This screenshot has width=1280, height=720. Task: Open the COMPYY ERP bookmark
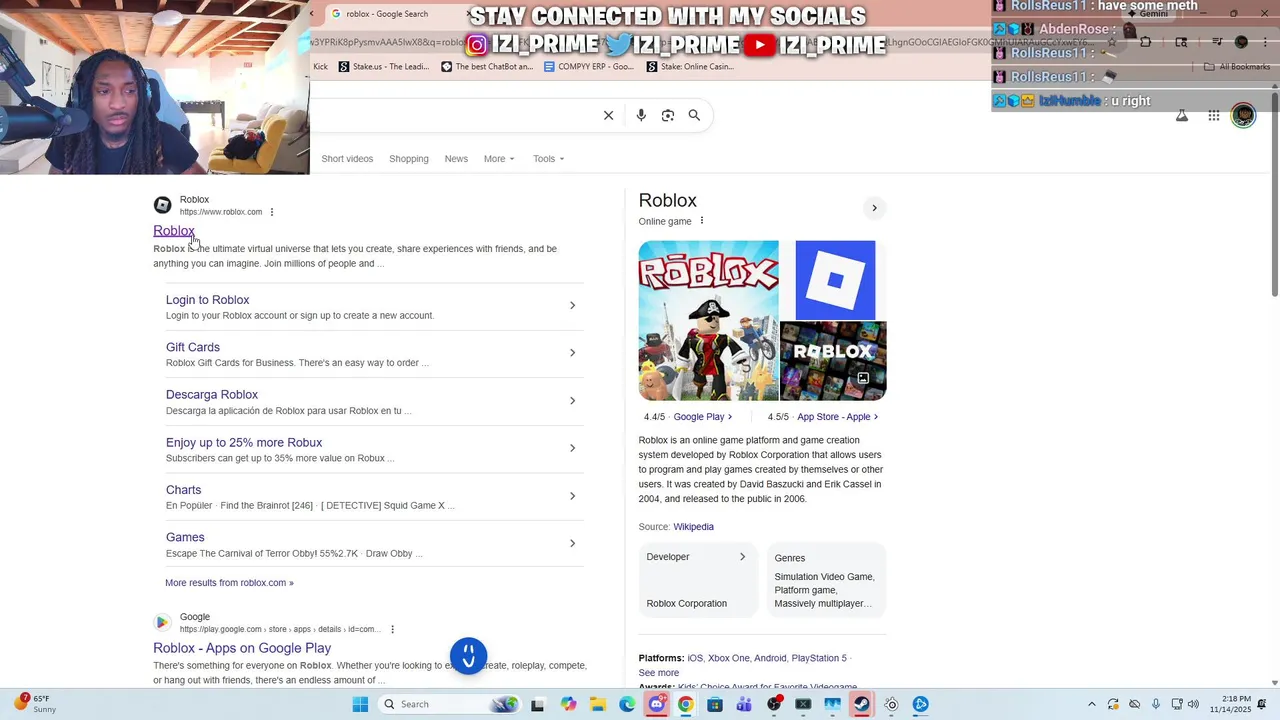[x=589, y=67]
